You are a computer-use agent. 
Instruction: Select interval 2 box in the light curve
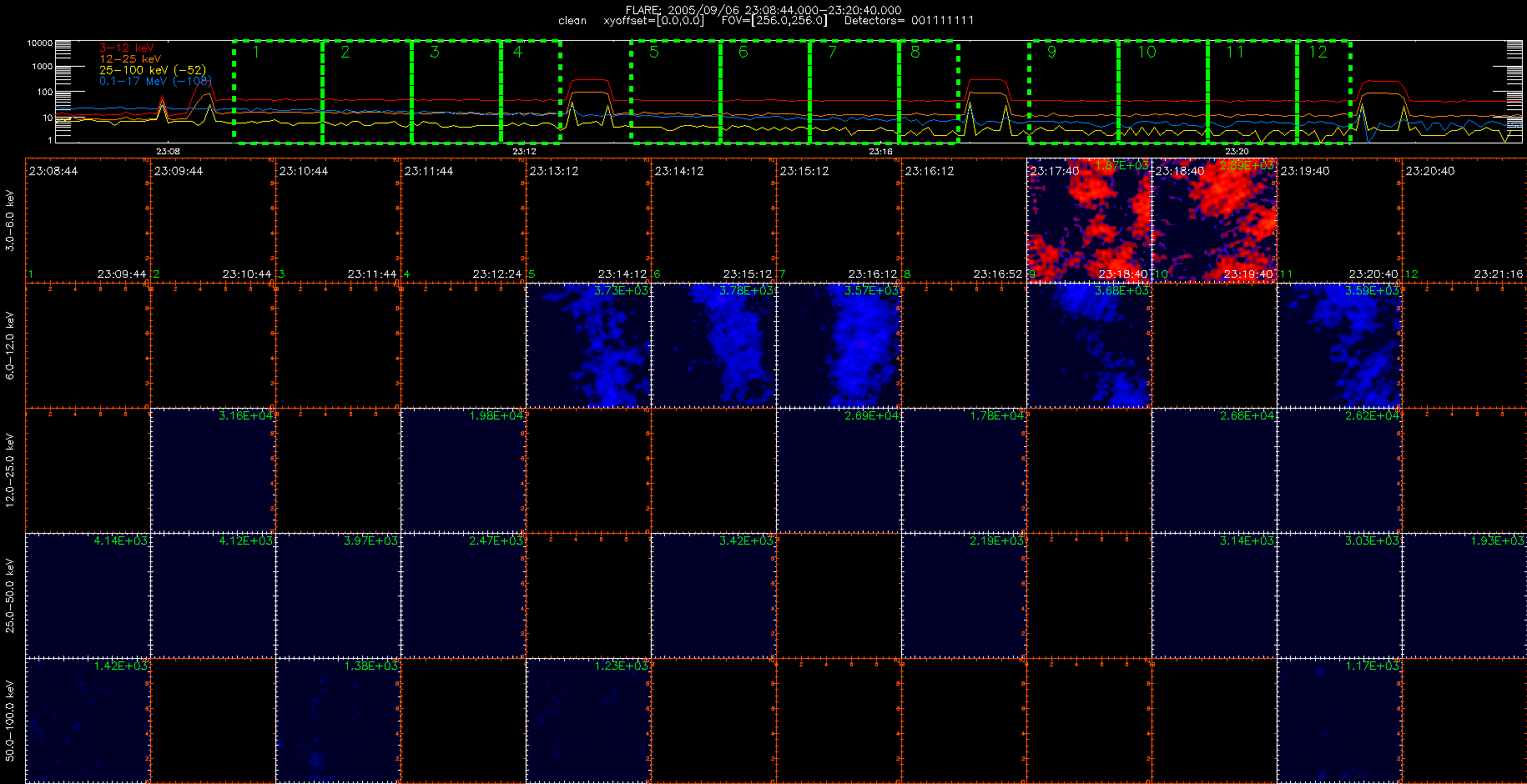click(367, 92)
